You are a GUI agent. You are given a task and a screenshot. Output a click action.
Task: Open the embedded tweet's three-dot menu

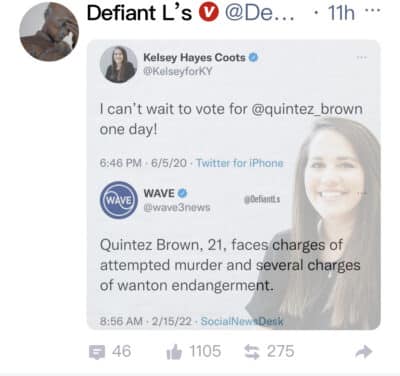(362, 58)
